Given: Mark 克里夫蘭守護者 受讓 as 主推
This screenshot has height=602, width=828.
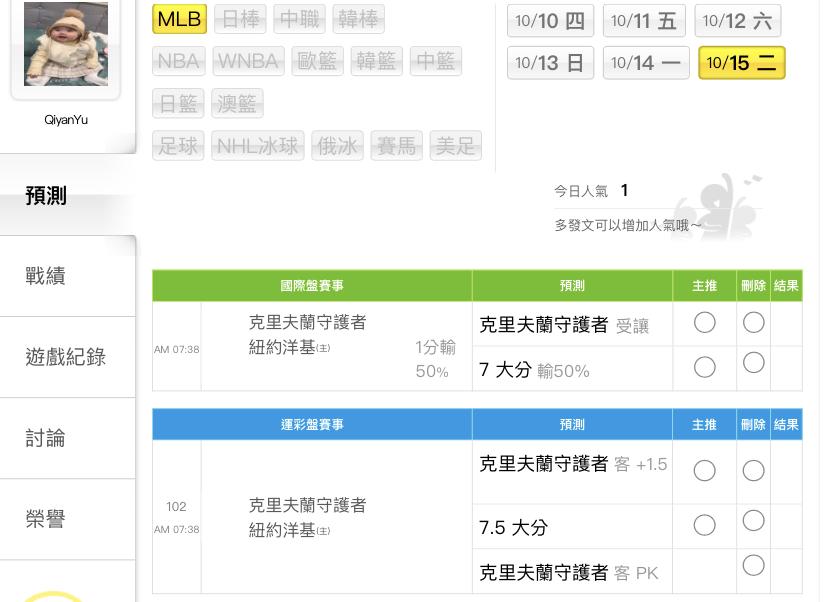Looking at the screenshot, I should tap(705, 322).
